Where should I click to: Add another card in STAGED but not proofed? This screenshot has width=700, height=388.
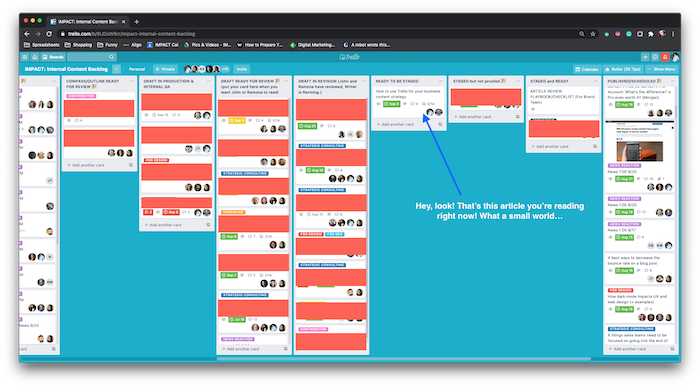(x=472, y=117)
